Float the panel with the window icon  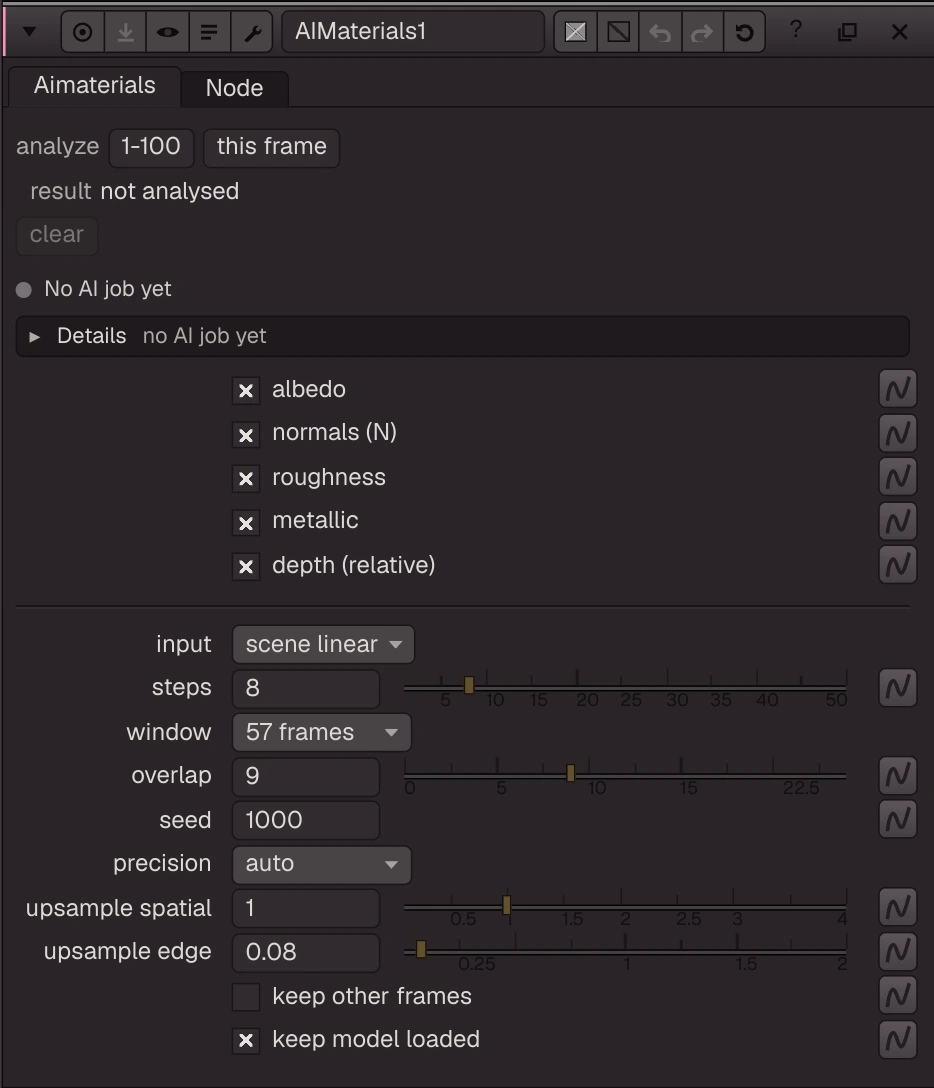(847, 32)
